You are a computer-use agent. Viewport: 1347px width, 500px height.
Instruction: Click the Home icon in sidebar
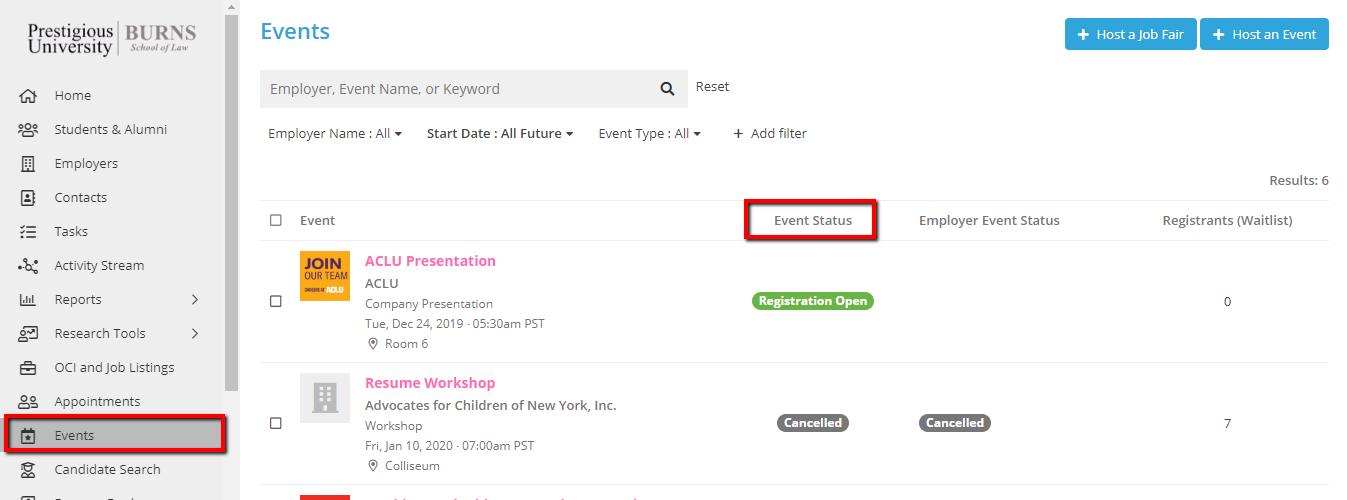pos(28,96)
